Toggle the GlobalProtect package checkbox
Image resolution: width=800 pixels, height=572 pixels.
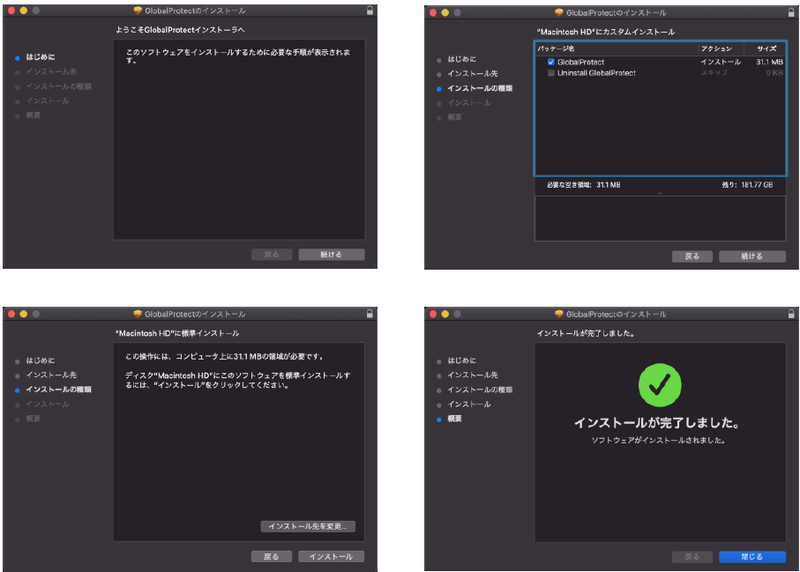[551, 62]
